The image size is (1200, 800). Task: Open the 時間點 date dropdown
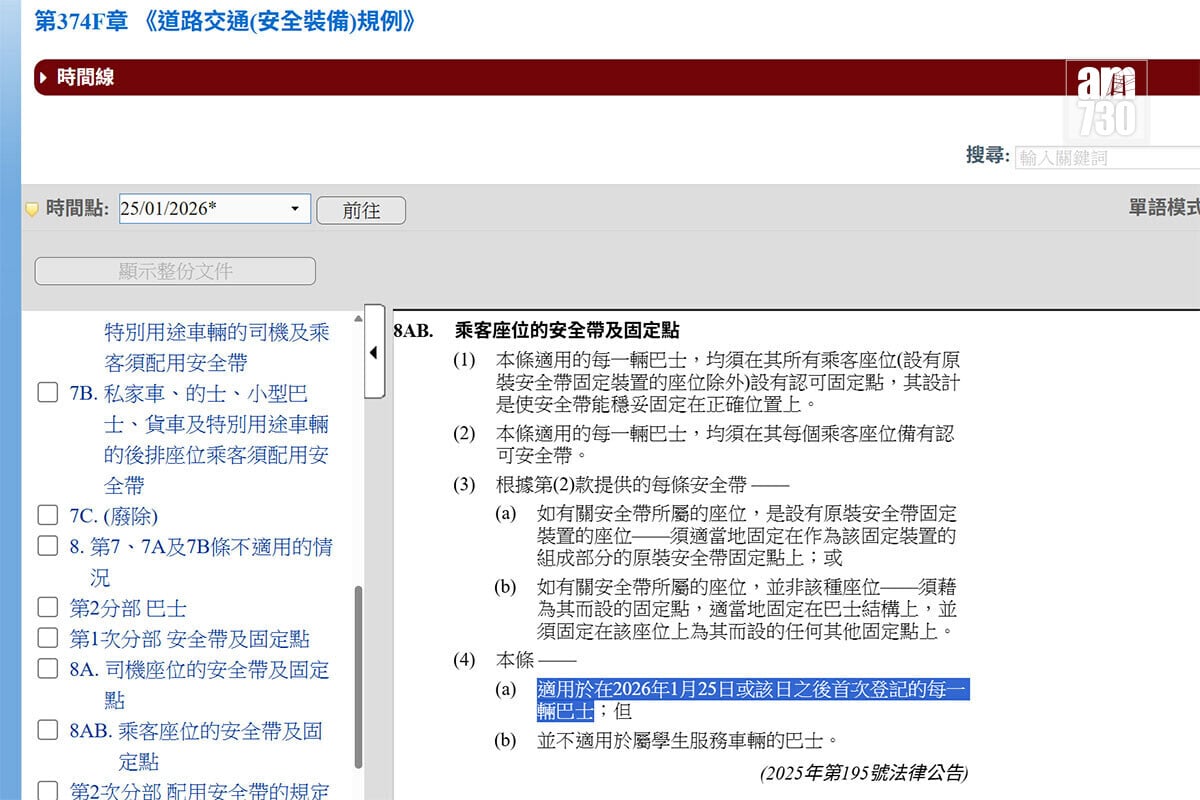(297, 209)
